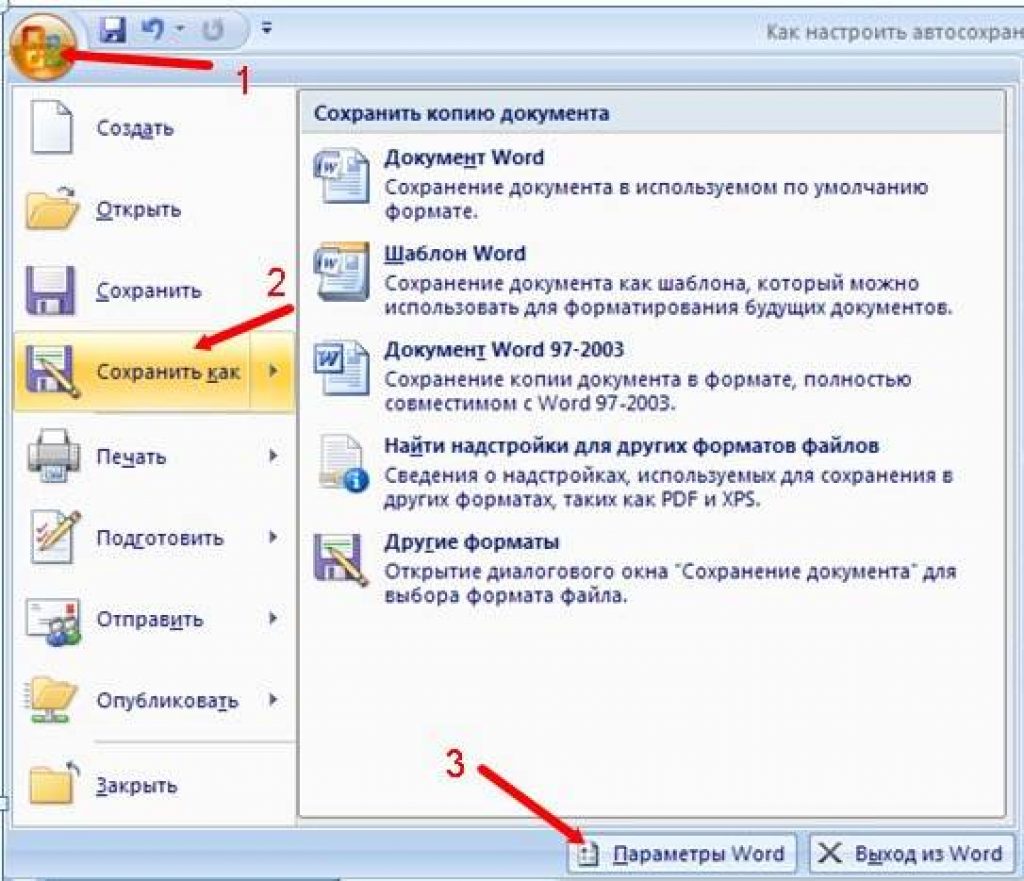Click the Документ Word file icon
1024x881 pixels.
pos(341,176)
